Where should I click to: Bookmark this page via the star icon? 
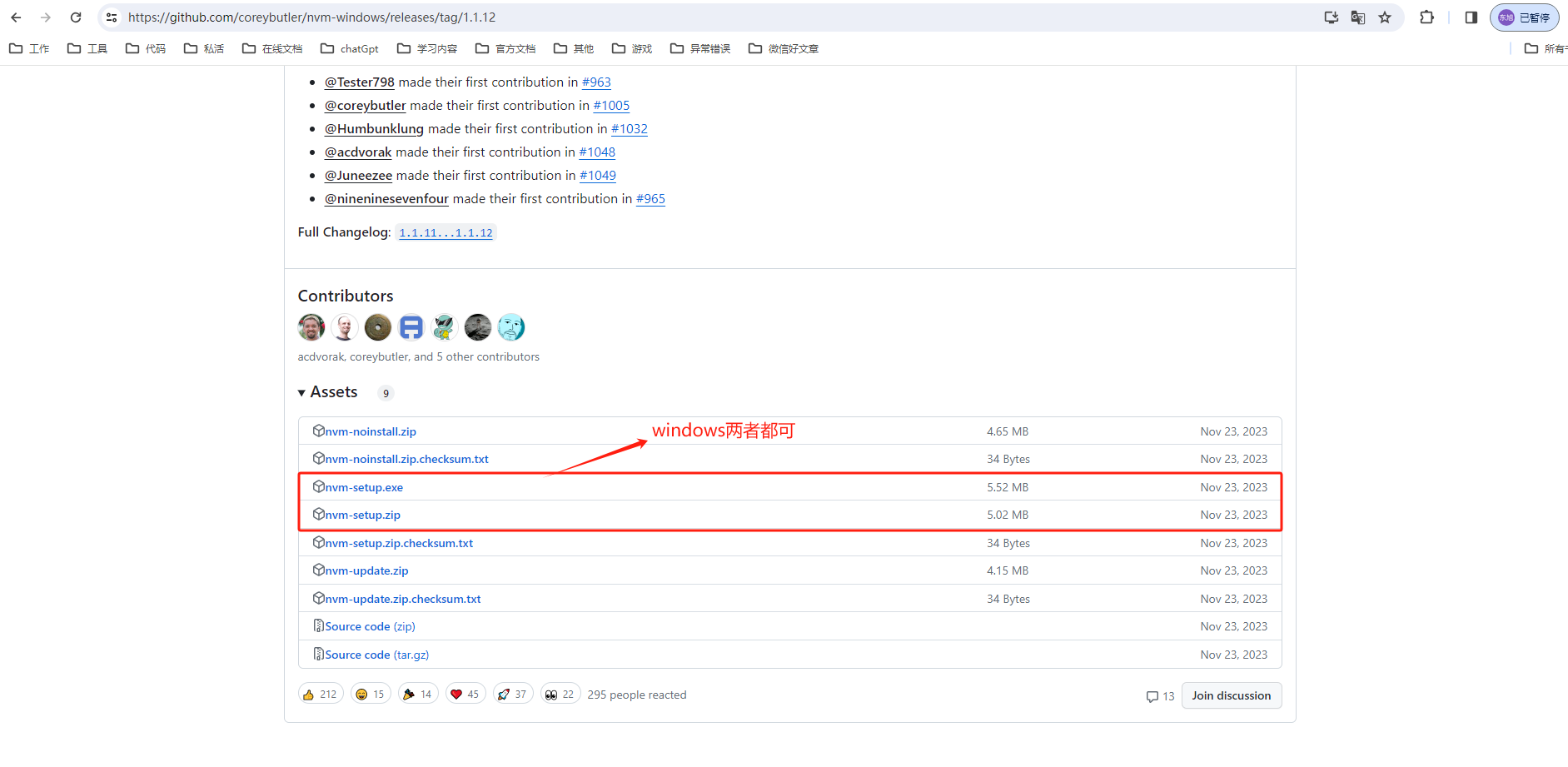click(1384, 17)
